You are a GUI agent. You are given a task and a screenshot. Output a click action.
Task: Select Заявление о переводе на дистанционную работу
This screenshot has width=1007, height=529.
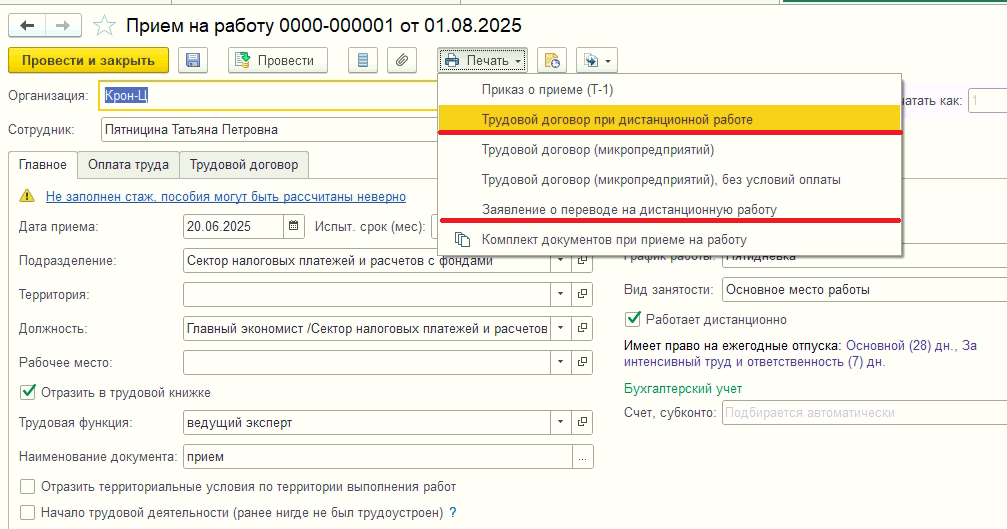(x=669, y=209)
